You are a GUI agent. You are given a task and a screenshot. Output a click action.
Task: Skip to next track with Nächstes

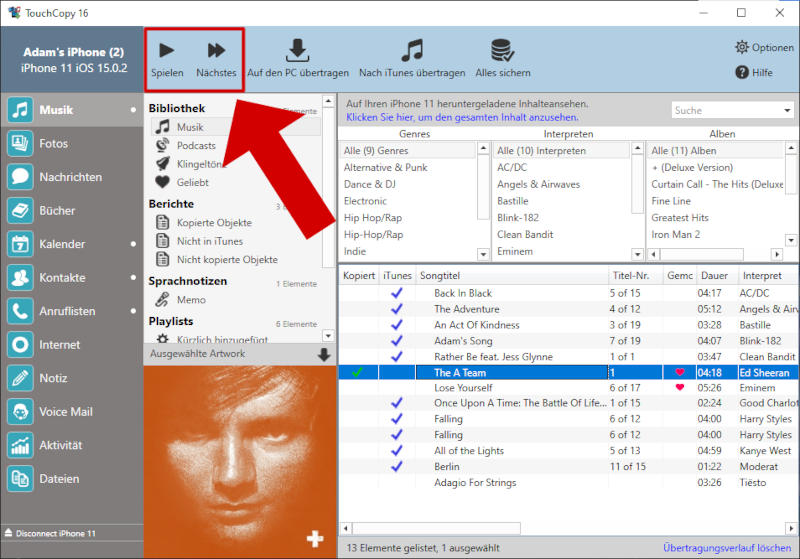coord(216,60)
